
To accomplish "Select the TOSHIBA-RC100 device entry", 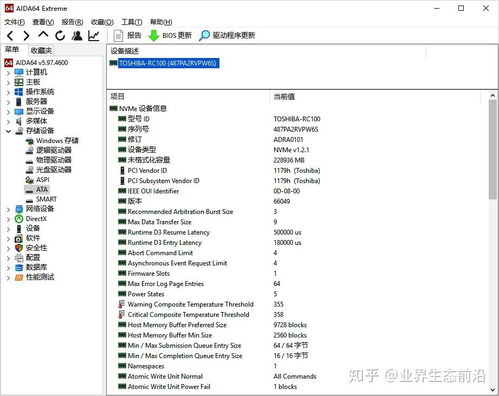I will click(168, 63).
